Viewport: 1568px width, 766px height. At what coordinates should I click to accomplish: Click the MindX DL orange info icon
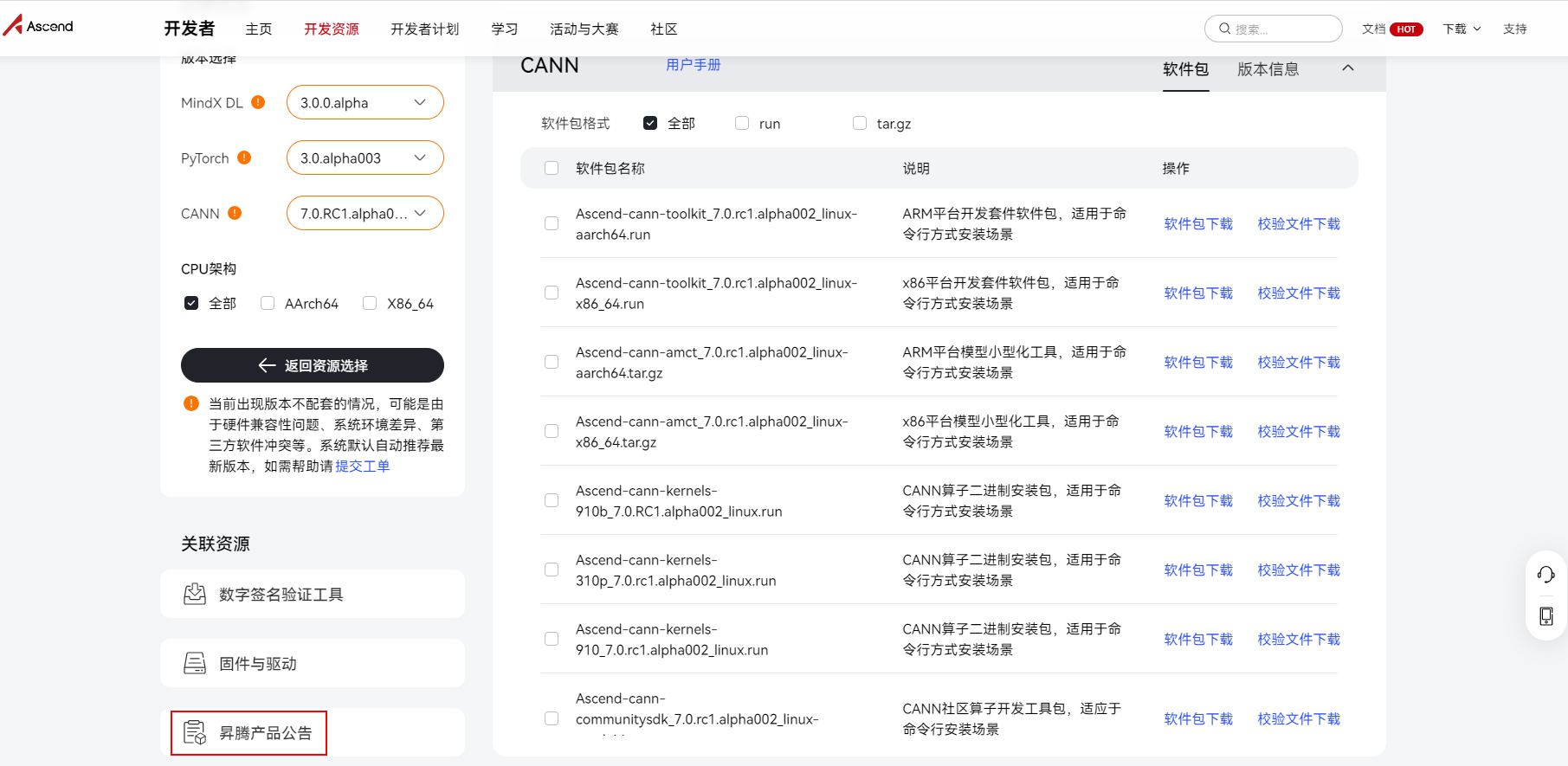tap(258, 102)
